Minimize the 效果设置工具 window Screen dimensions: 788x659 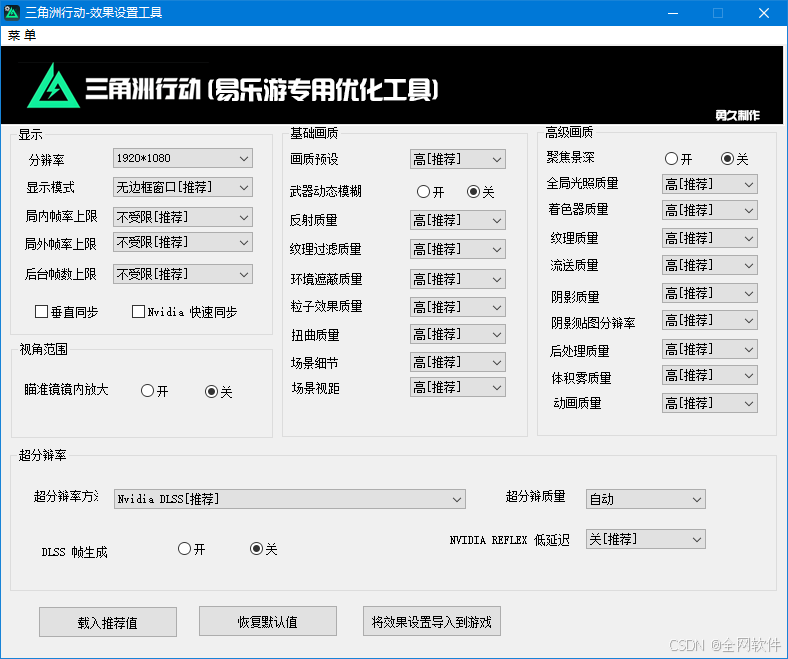pyautogui.click(x=673, y=13)
